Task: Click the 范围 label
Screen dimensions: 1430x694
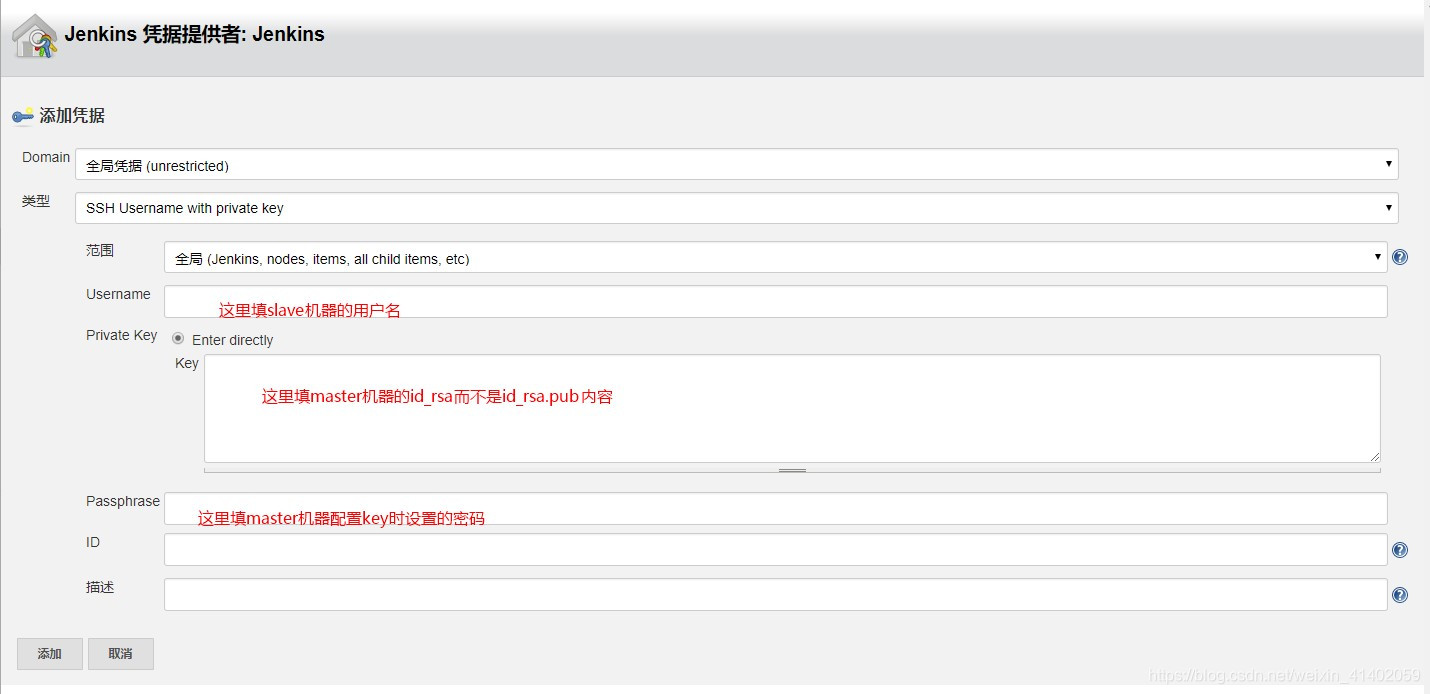Action: (x=100, y=250)
